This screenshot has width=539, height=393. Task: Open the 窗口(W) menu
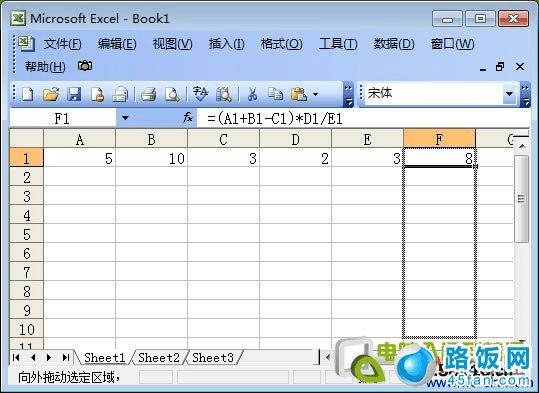click(x=452, y=44)
